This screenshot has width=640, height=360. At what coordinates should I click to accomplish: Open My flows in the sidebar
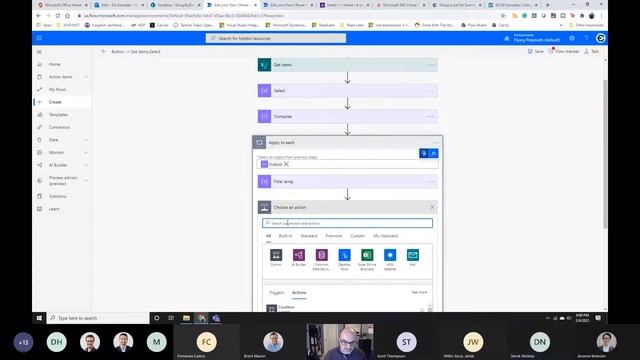[x=57, y=89]
